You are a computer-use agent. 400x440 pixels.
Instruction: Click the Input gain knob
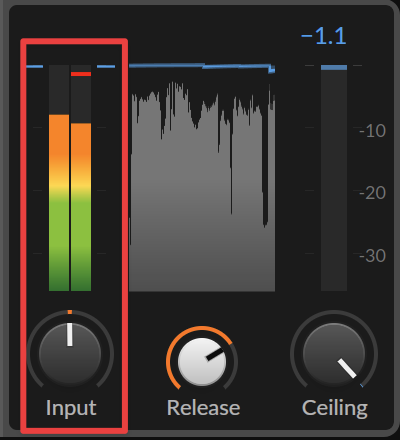[70, 353]
